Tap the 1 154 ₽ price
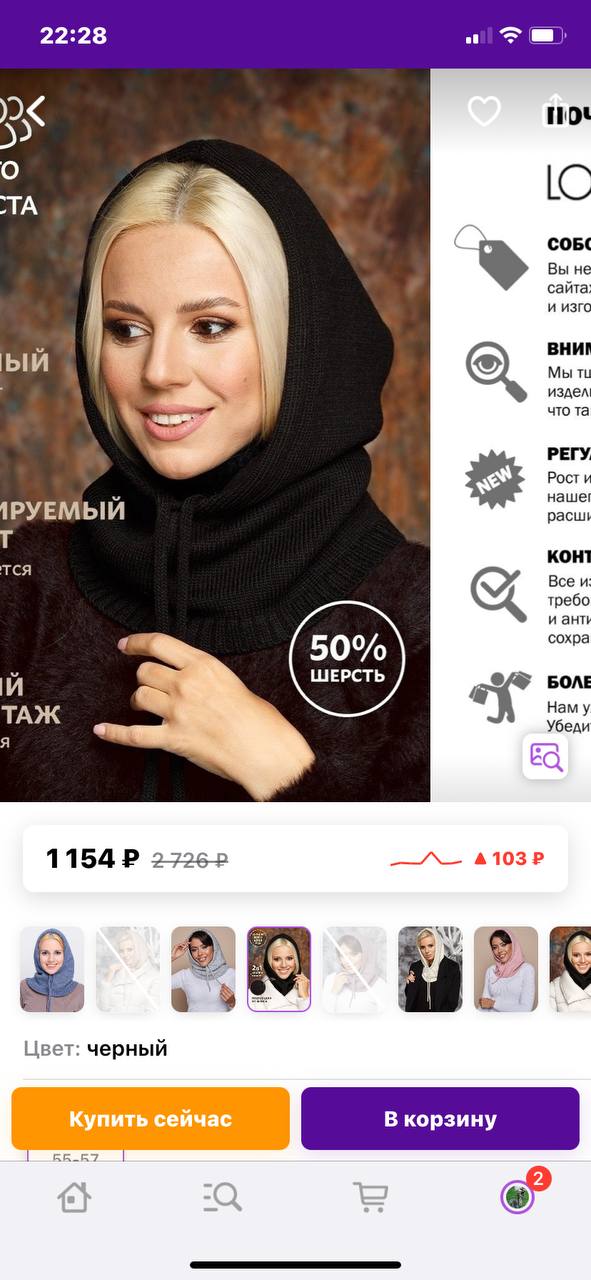 [93, 858]
